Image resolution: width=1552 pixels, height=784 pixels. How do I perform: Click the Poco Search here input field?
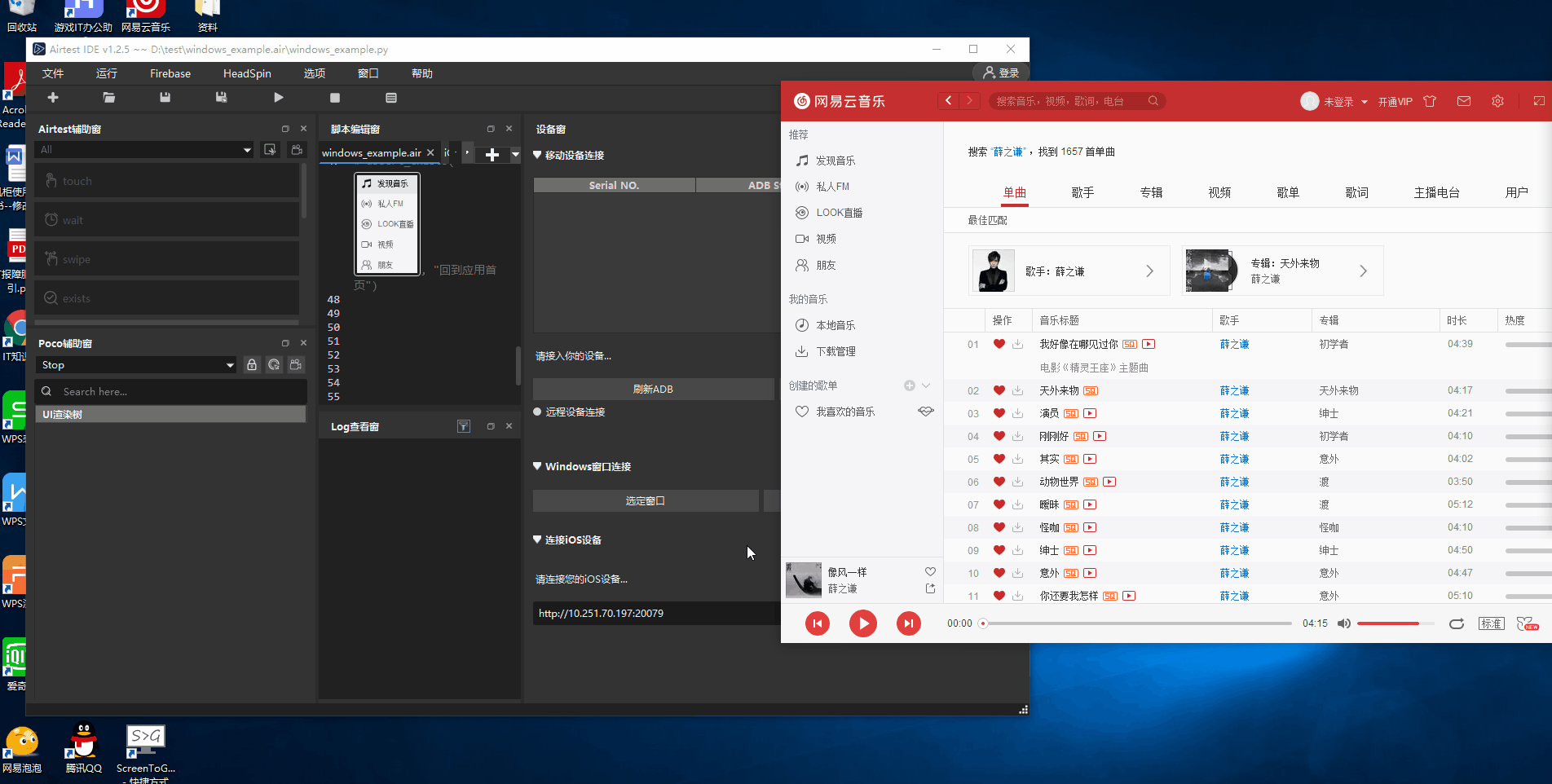(171, 391)
